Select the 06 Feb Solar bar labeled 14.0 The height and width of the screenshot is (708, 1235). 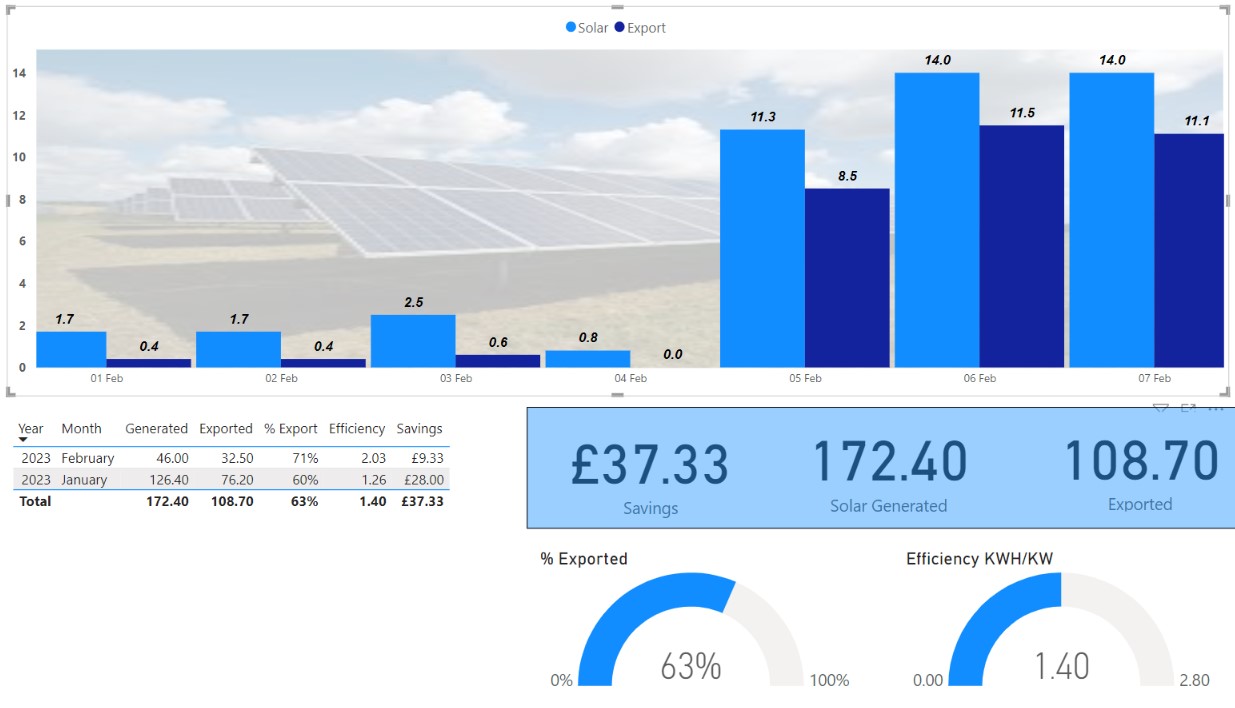click(937, 220)
